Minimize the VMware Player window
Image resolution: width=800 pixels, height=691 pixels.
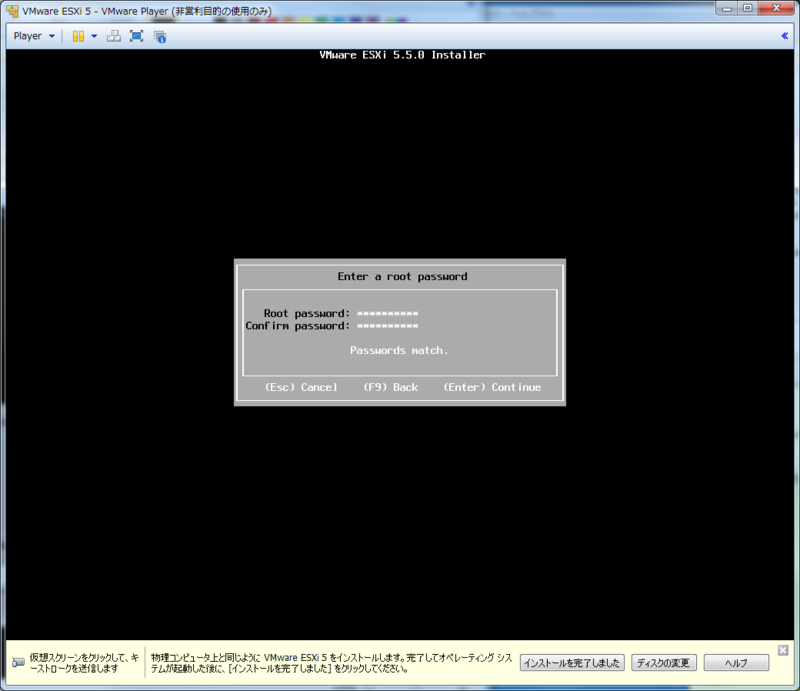coord(727,8)
